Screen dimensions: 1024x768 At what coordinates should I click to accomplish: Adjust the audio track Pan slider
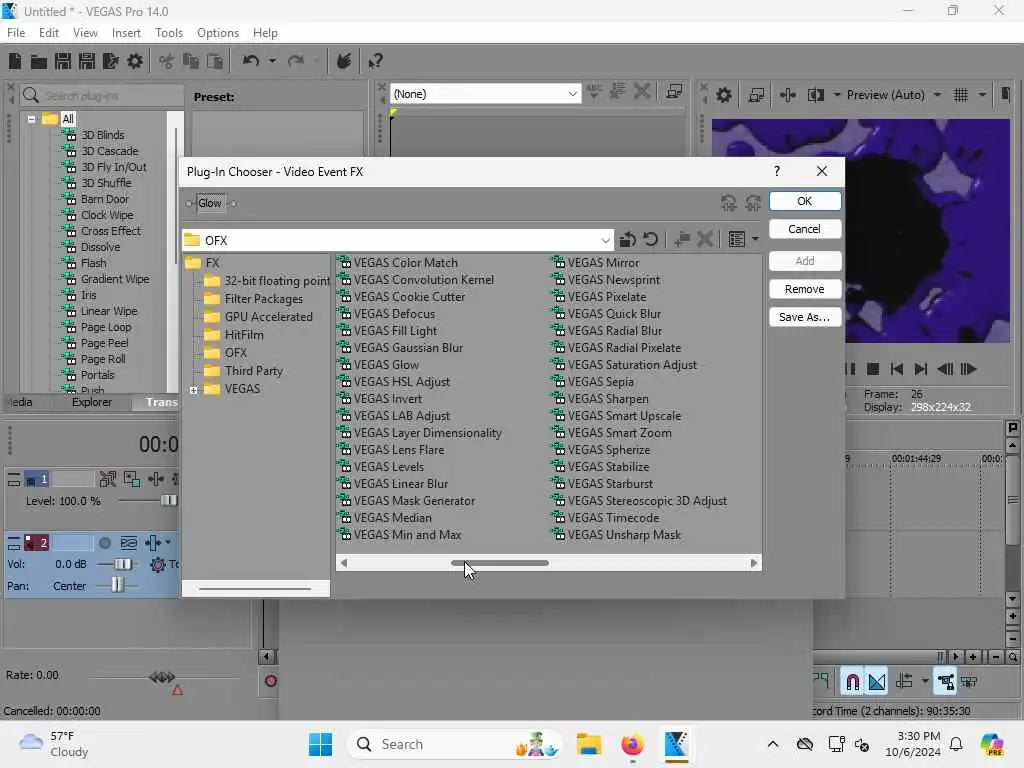click(x=117, y=585)
